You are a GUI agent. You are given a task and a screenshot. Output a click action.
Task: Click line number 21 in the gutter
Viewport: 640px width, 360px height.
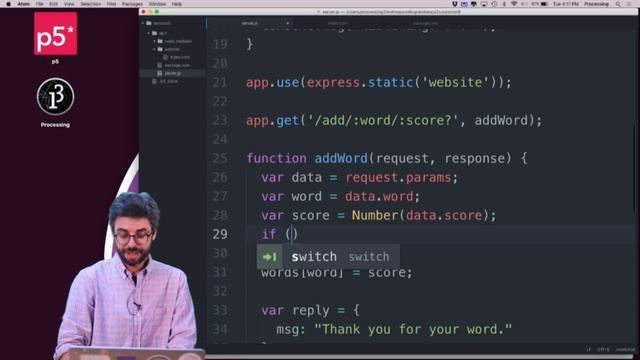tap(220, 82)
